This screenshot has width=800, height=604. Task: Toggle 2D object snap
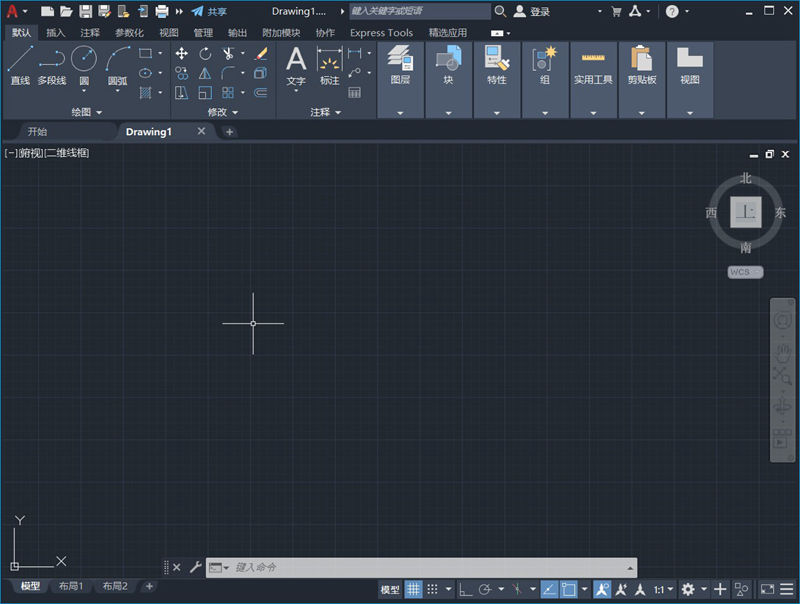(568, 590)
